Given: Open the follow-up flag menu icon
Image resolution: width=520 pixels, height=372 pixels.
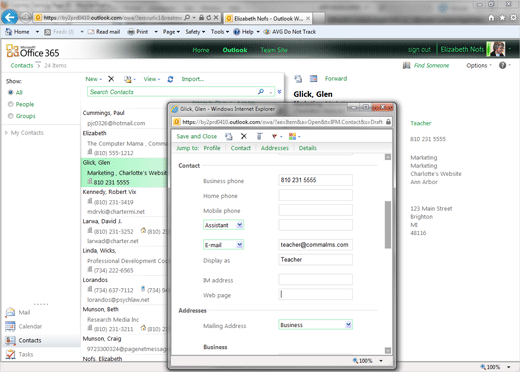Looking at the screenshot, I should pos(274,136).
